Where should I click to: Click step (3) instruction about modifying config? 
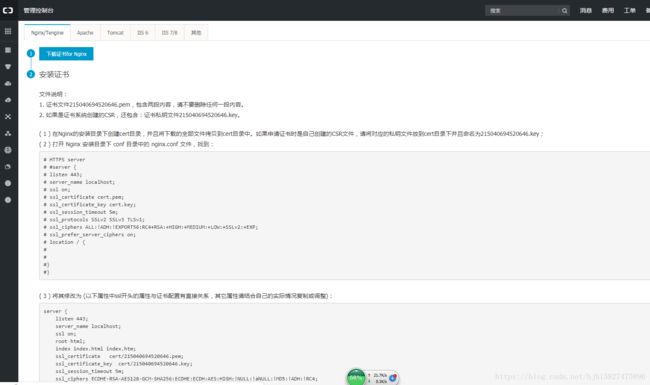click(186, 295)
